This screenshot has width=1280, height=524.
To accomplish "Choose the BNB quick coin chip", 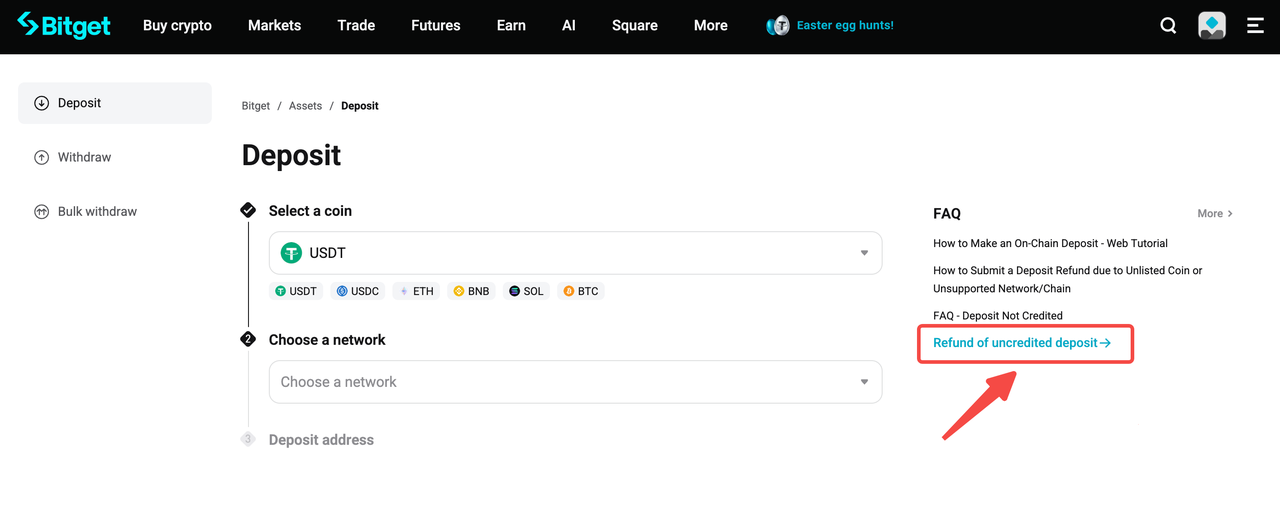I will pos(471,291).
